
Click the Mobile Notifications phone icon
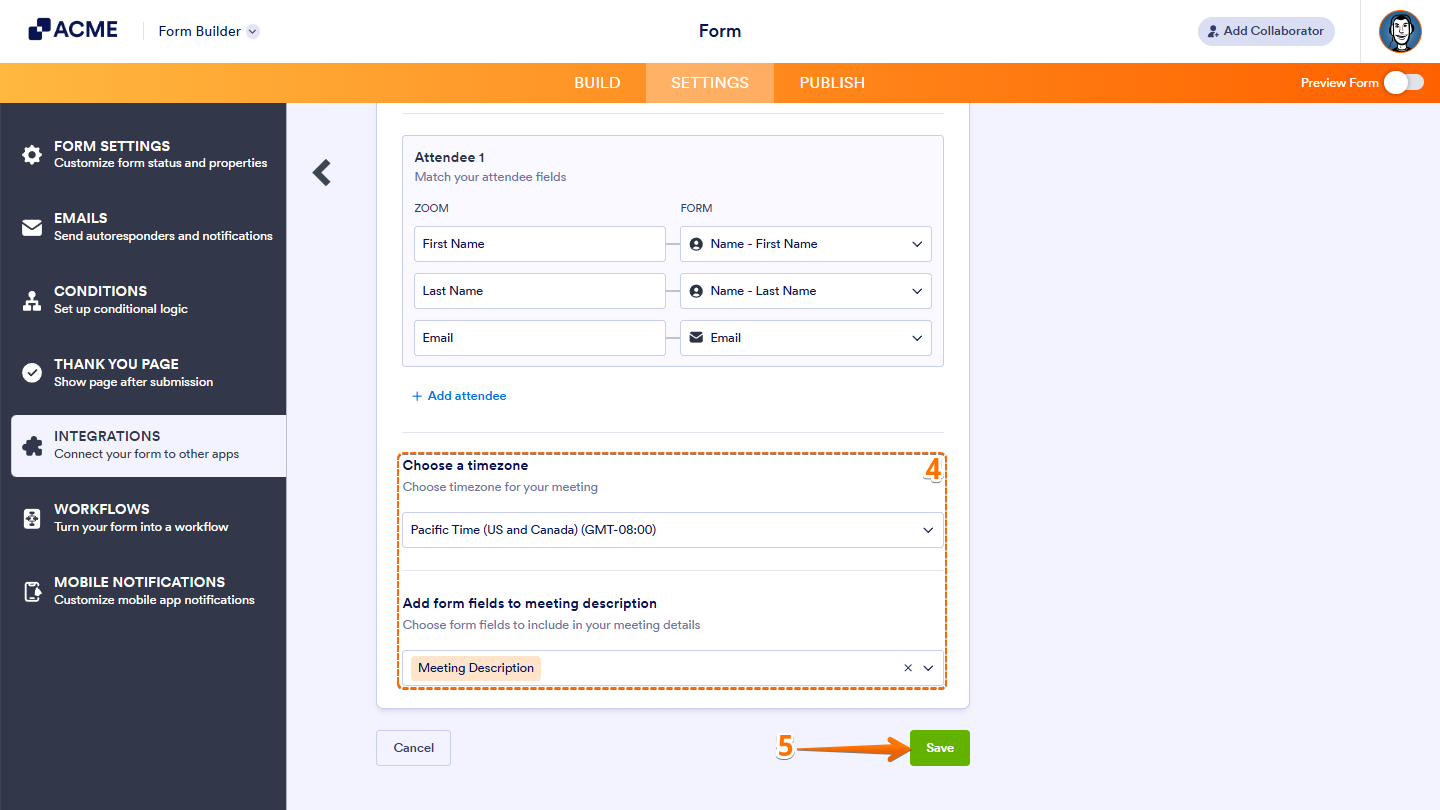coord(30,589)
